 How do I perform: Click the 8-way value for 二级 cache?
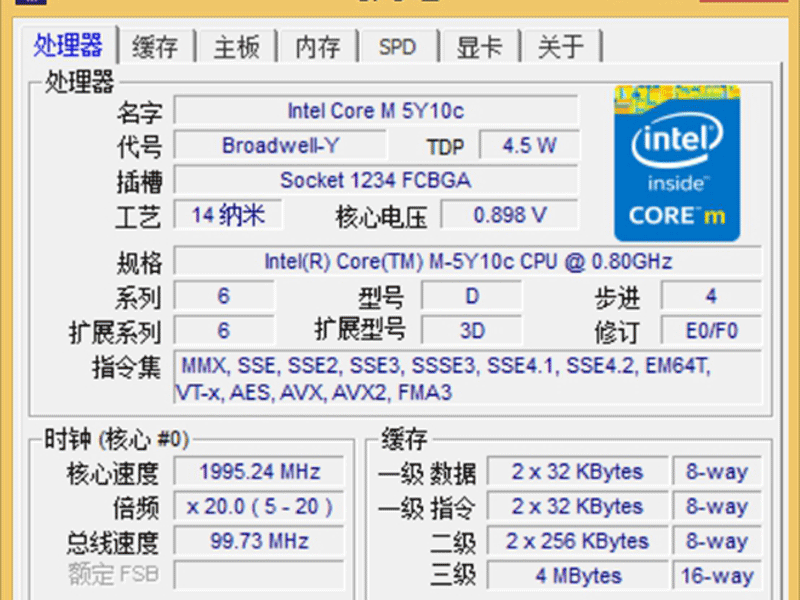717,541
